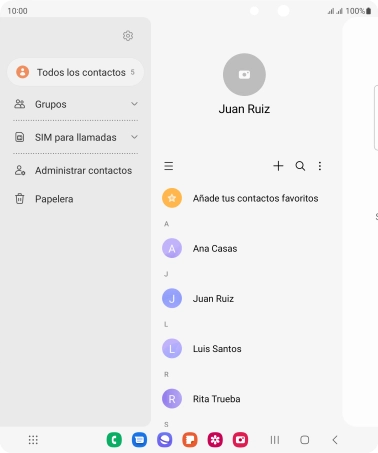378x453 pixels.
Task: Open contacts settings gear icon
Action: pos(128,36)
